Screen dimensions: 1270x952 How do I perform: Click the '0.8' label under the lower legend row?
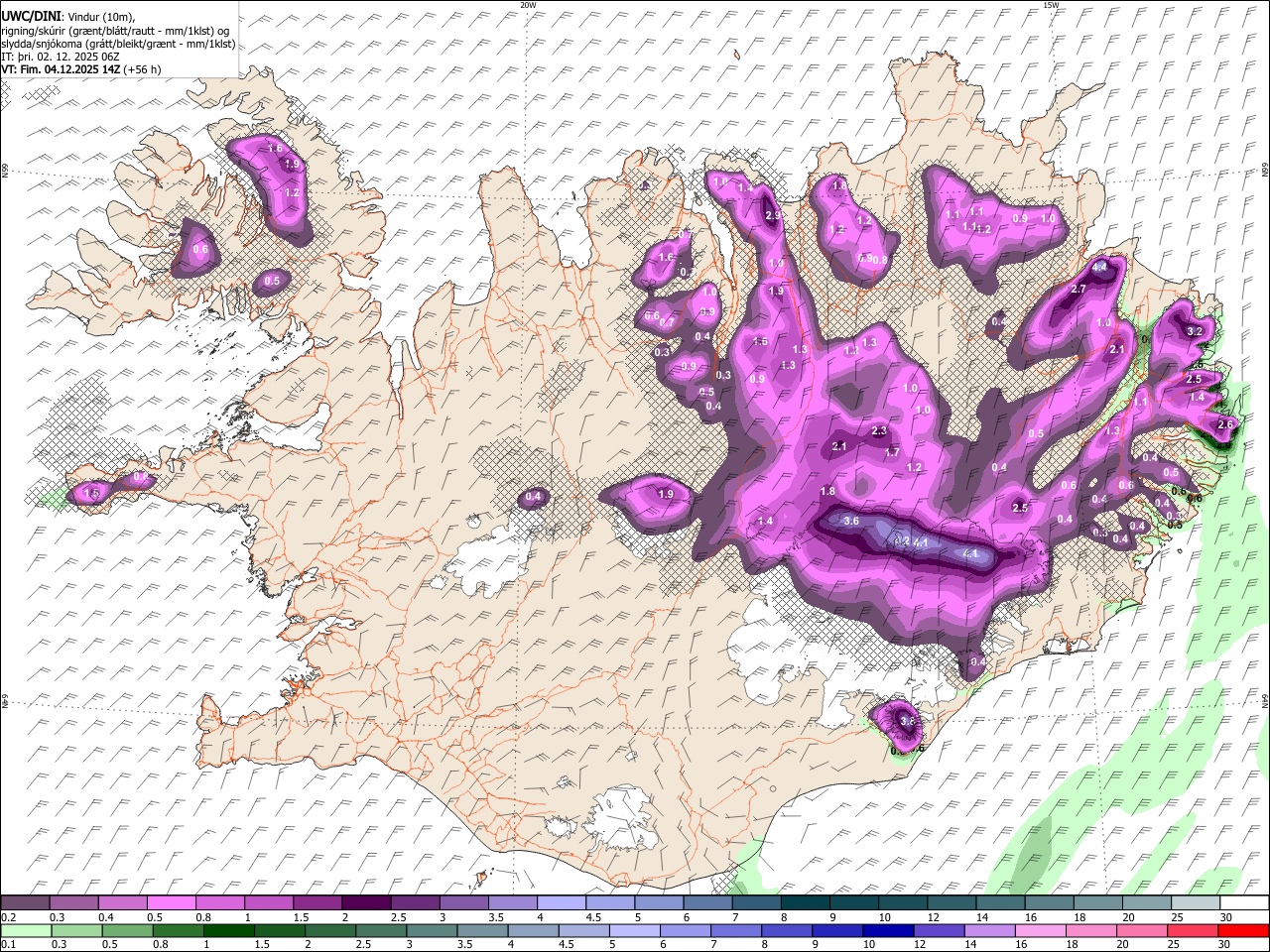161,944
